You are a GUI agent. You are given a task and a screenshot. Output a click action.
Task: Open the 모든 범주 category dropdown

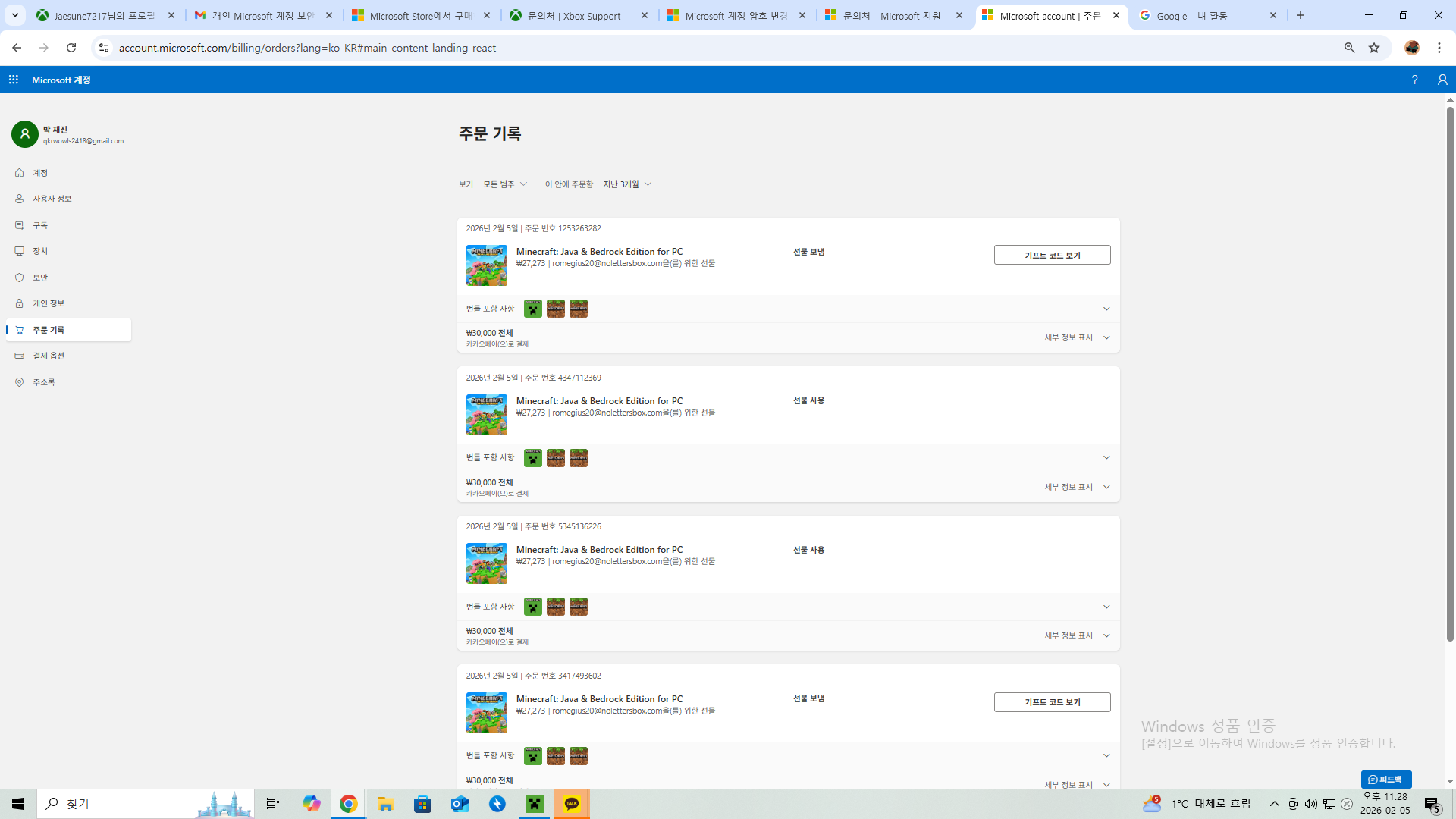[505, 184]
